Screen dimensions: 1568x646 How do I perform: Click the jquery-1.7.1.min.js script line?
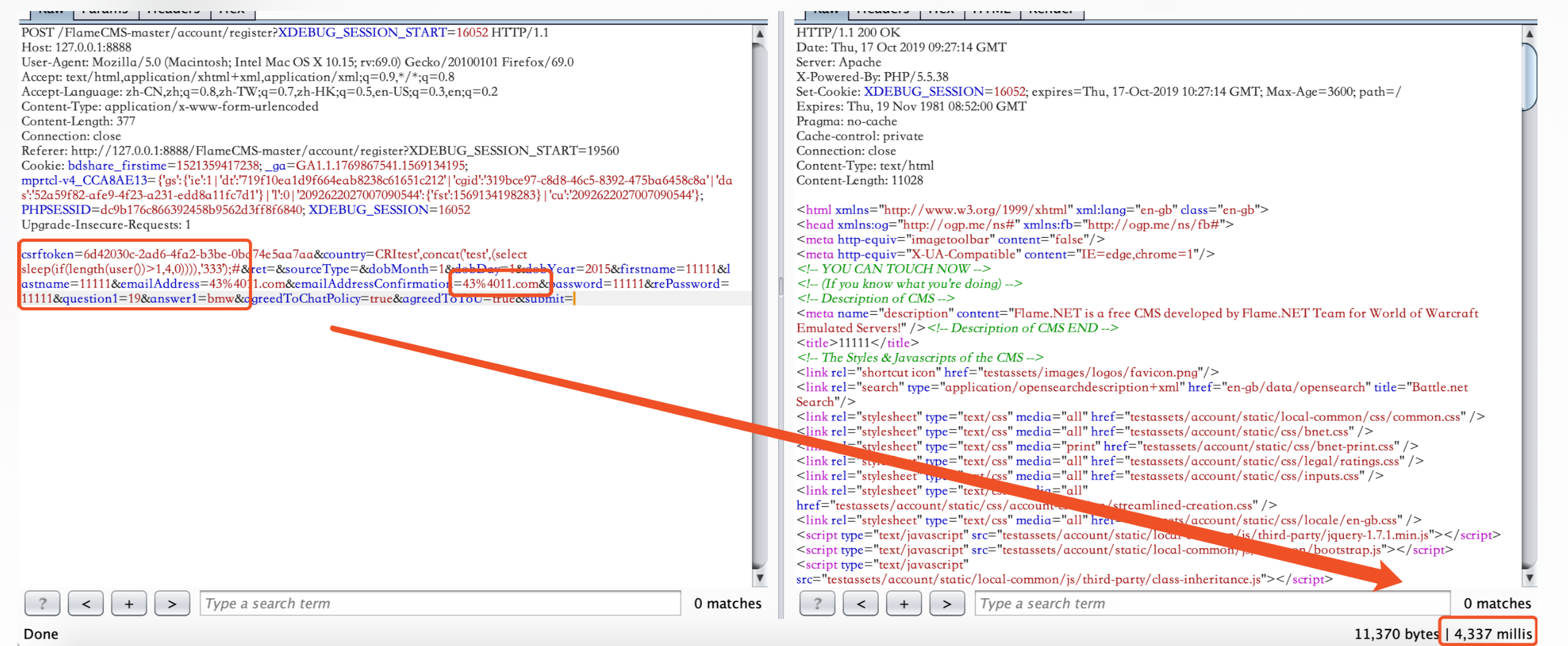click(x=1148, y=535)
